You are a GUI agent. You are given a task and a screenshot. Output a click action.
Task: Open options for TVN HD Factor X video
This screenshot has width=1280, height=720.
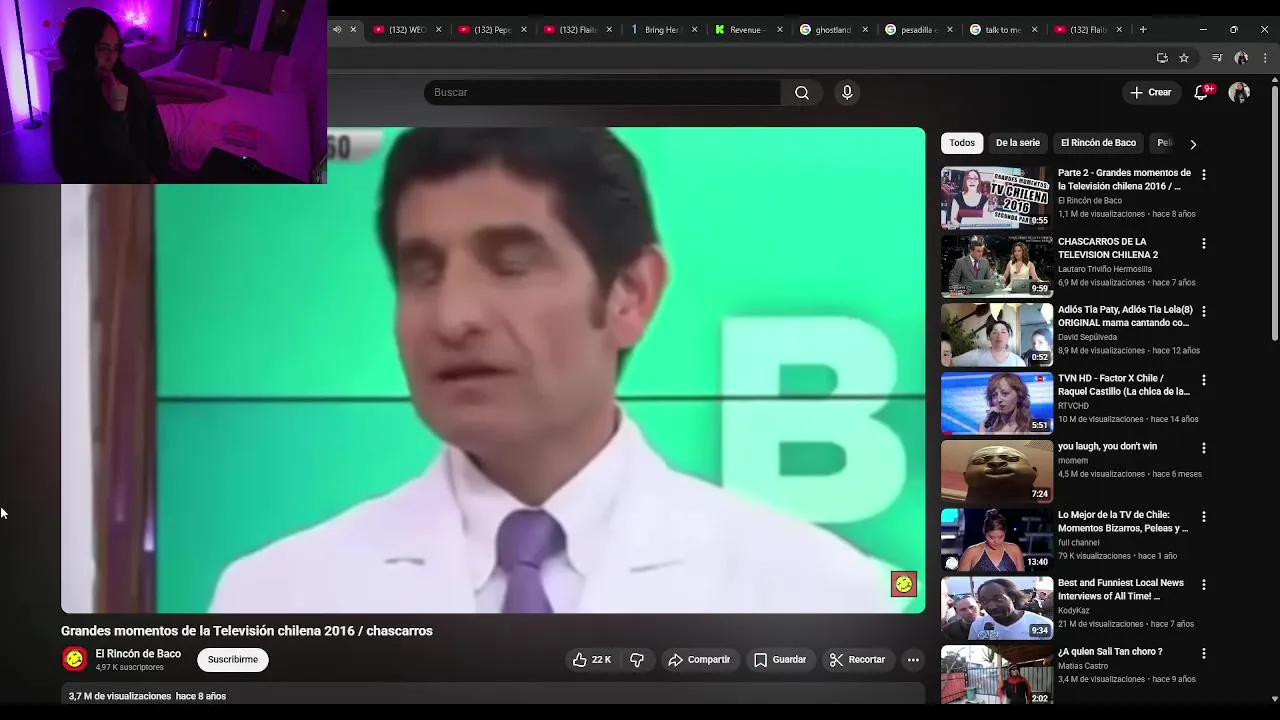[x=1204, y=380]
